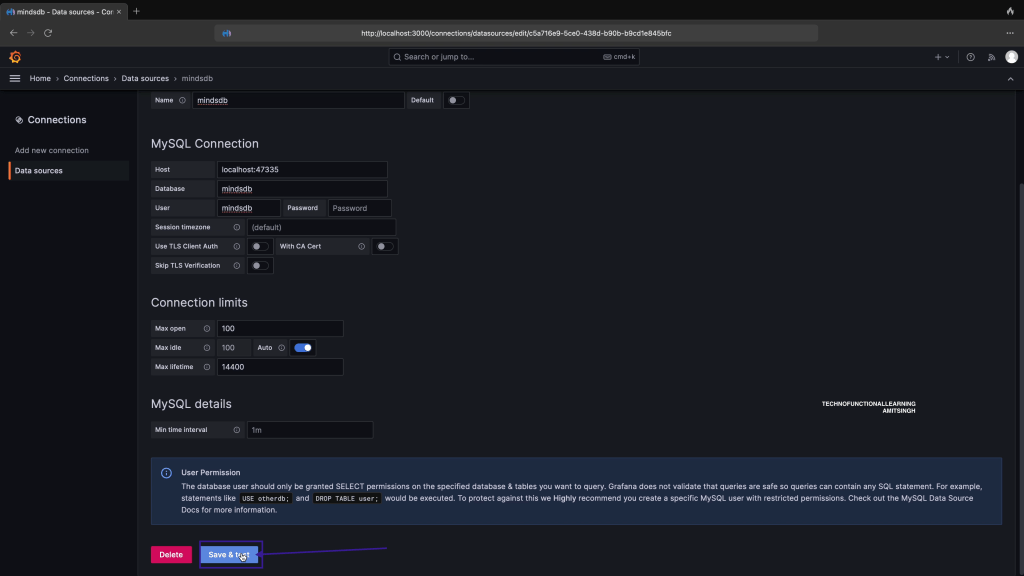Click info icon beside Max open
Screen dimensions: 1024x576
tap(207, 328)
